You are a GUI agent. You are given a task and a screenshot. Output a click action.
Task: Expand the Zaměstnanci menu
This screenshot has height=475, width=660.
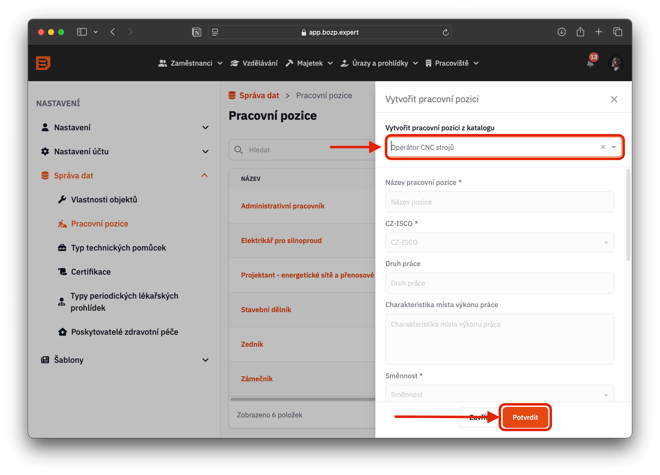(x=190, y=64)
